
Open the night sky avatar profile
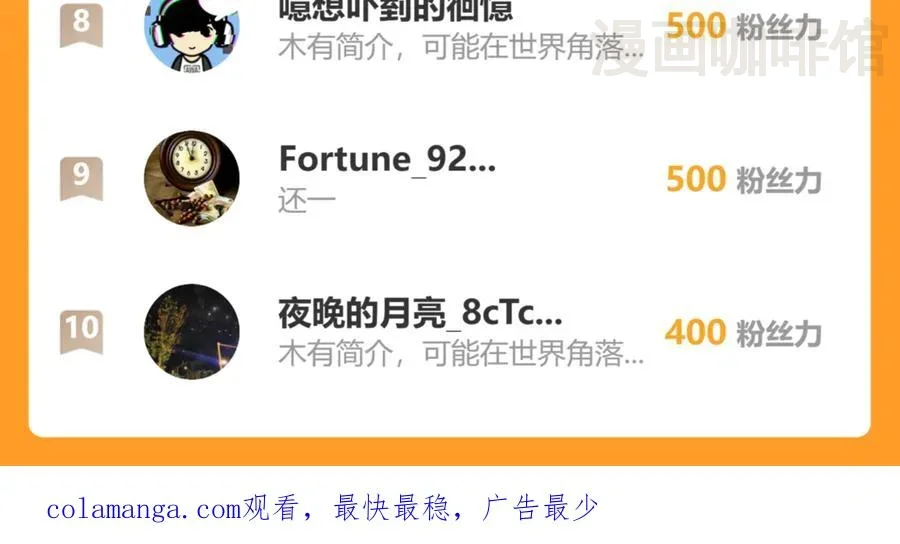pyautogui.click(x=192, y=332)
